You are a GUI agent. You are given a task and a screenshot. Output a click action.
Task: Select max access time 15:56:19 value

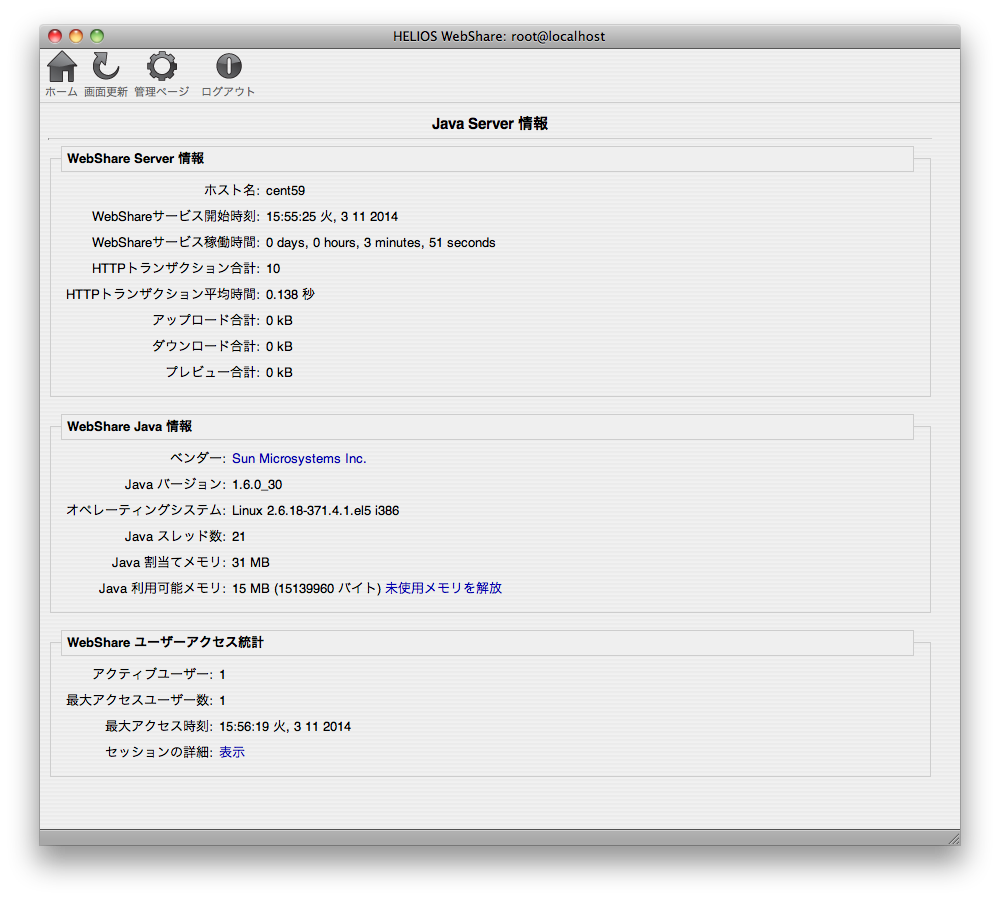pyautogui.click(x=285, y=727)
